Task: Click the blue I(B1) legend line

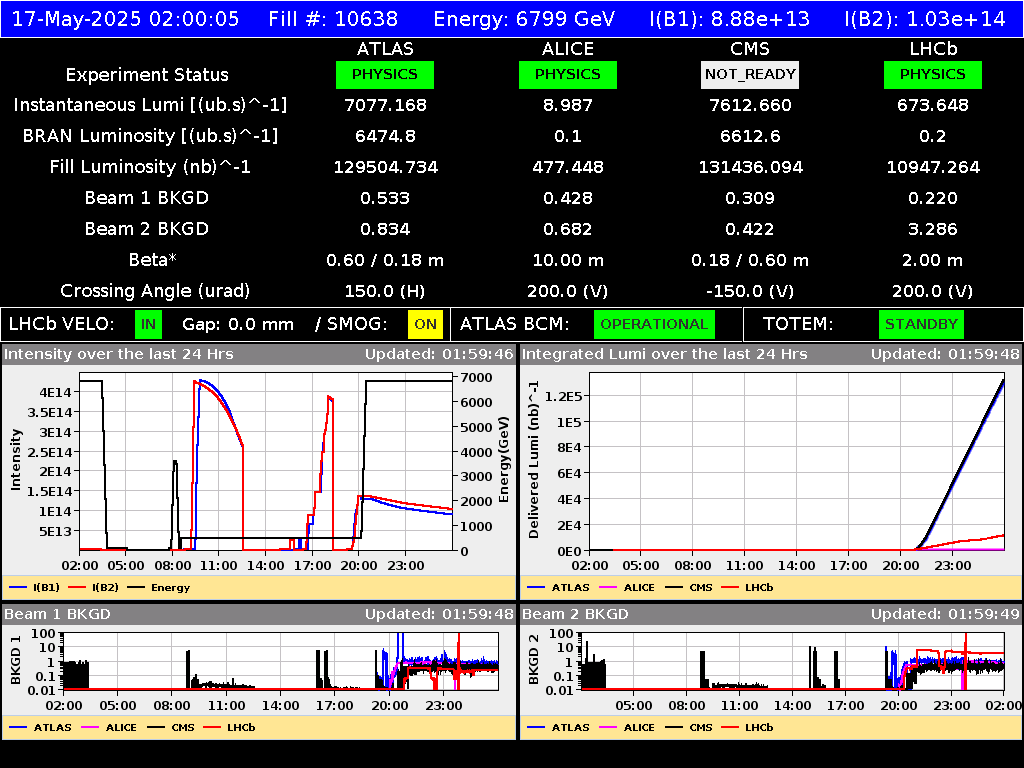Action: [x=18, y=588]
